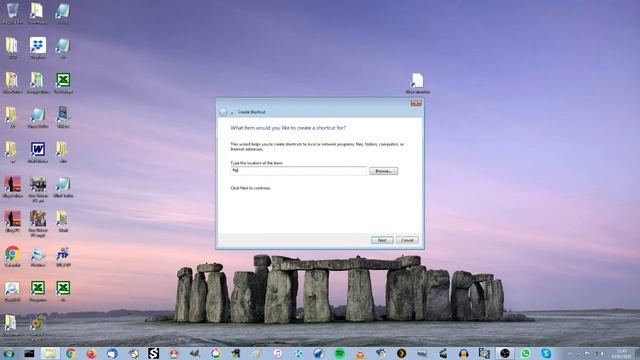The width and height of the screenshot is (640, 360).
Task: Open the headphones app in taskbar
Action: point(463,353)
